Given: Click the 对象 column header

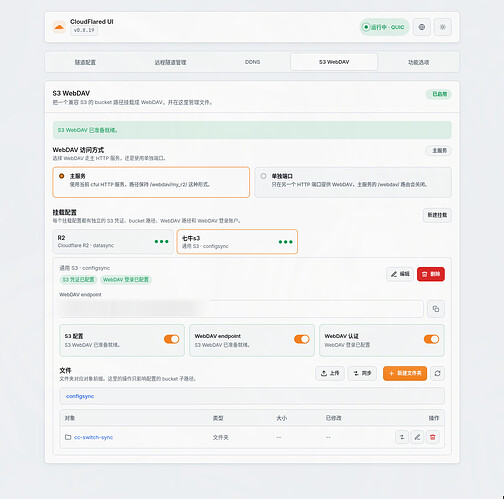Looking at the screenshot, I should pyautogui.click(x=70, y=418).
